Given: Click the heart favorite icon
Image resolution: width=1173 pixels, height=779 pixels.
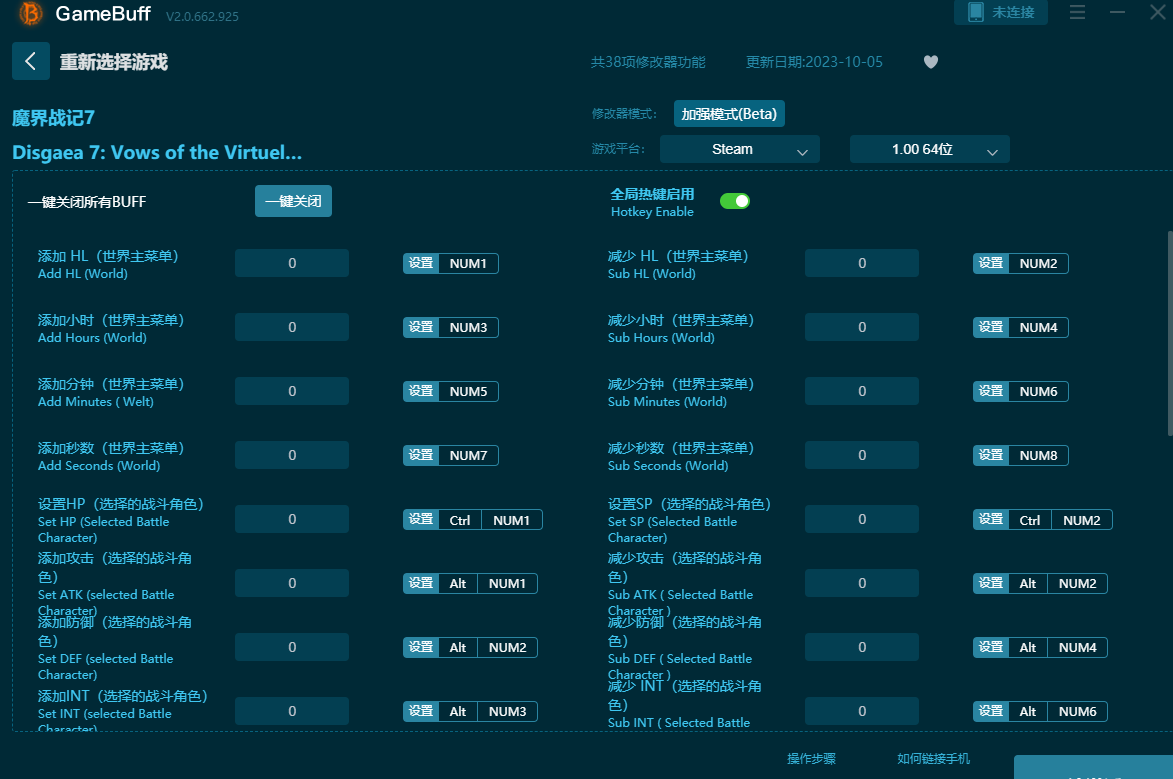Looking at the screenshot, I should [x=931, y=62].
